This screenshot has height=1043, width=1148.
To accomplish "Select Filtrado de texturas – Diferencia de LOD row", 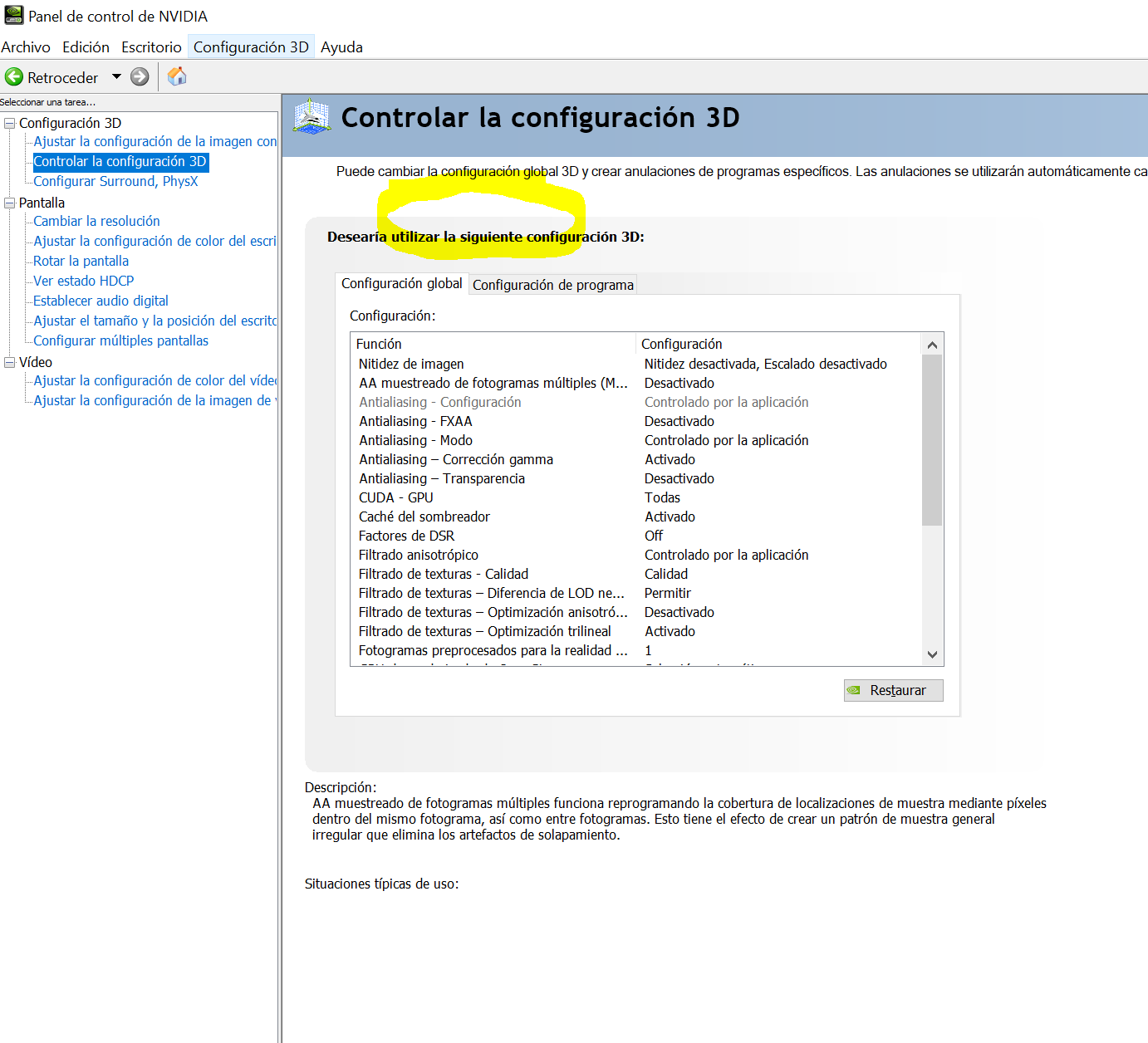I will (x=636, y=593).
